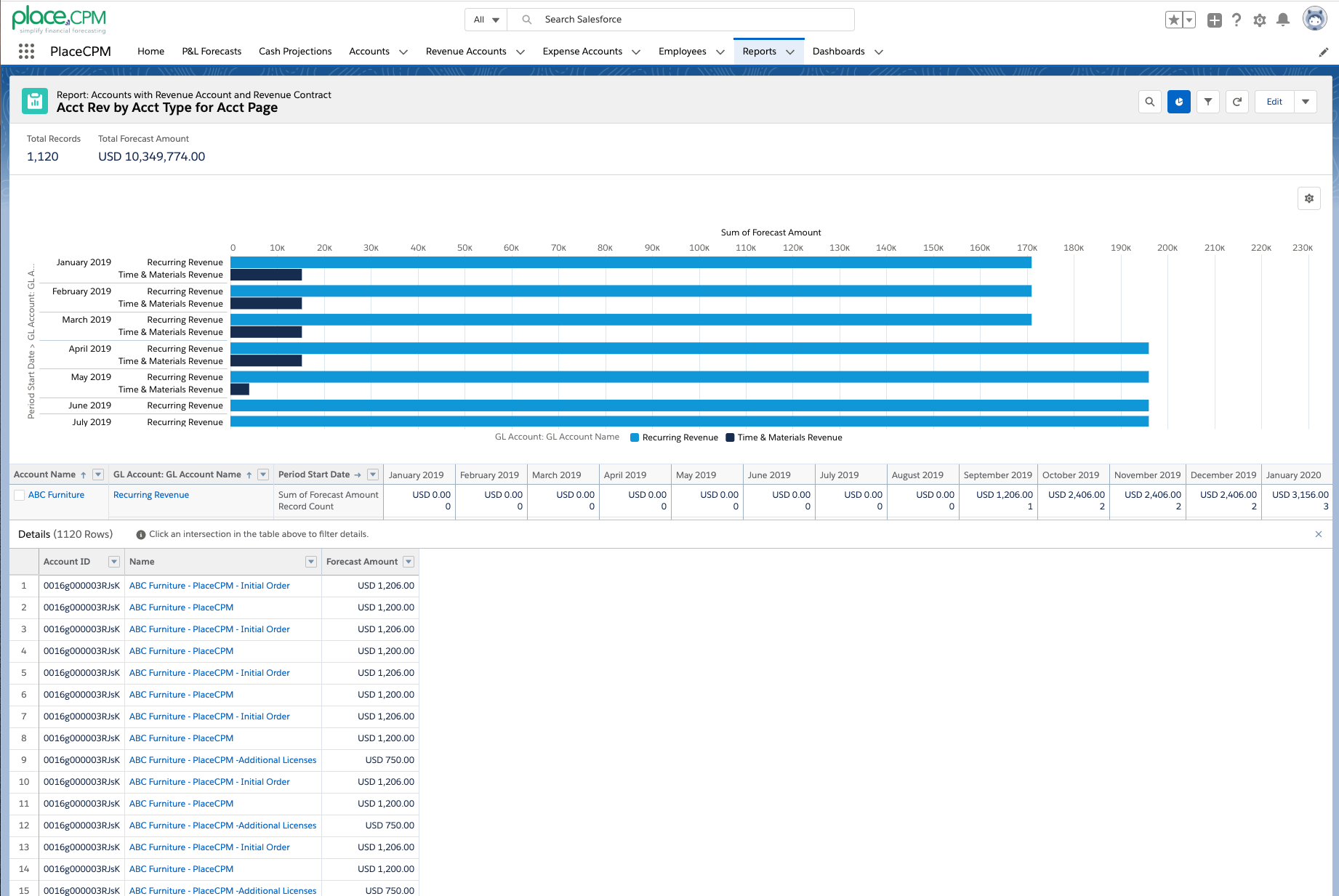Open row 2 ABC Furniture - PlaceCPM link
Screen dimensions: 1339x896
pyautogui.click(x=181, y=608)
